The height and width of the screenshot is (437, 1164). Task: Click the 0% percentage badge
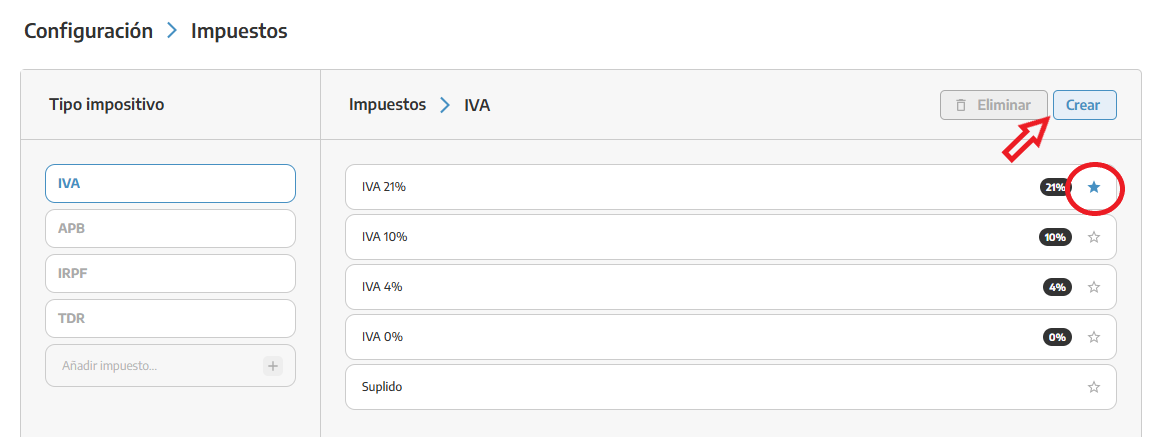[x=1057, y=337]
